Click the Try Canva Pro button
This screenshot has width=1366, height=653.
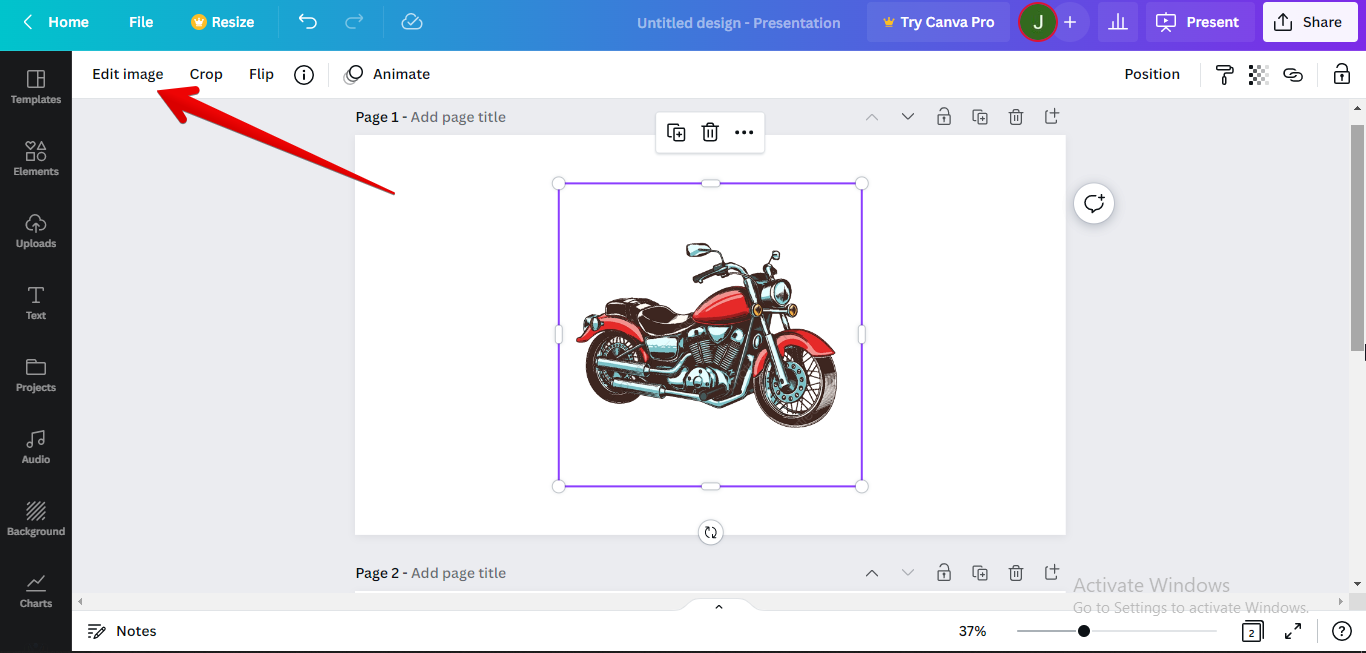938,21
